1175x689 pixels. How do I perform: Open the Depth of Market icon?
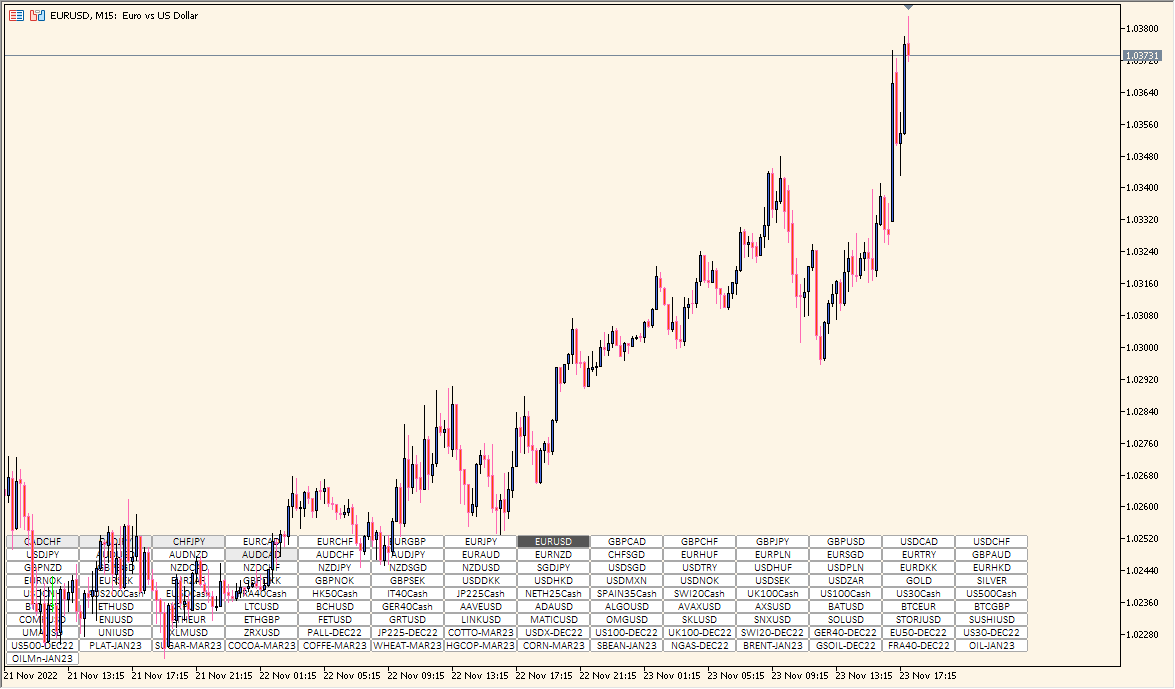coord(37,15)
